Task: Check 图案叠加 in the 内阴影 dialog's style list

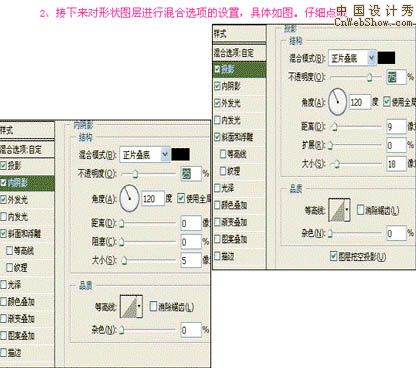Action: pos(4,336)
